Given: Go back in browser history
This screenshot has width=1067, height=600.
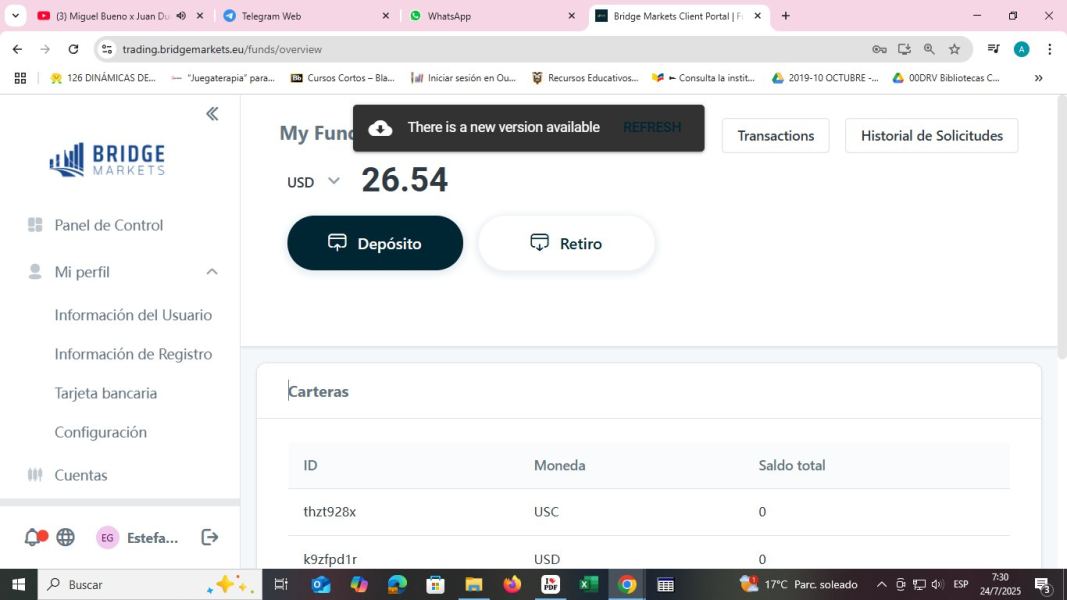Looking at the screenshot, I should tap(17, 49).
